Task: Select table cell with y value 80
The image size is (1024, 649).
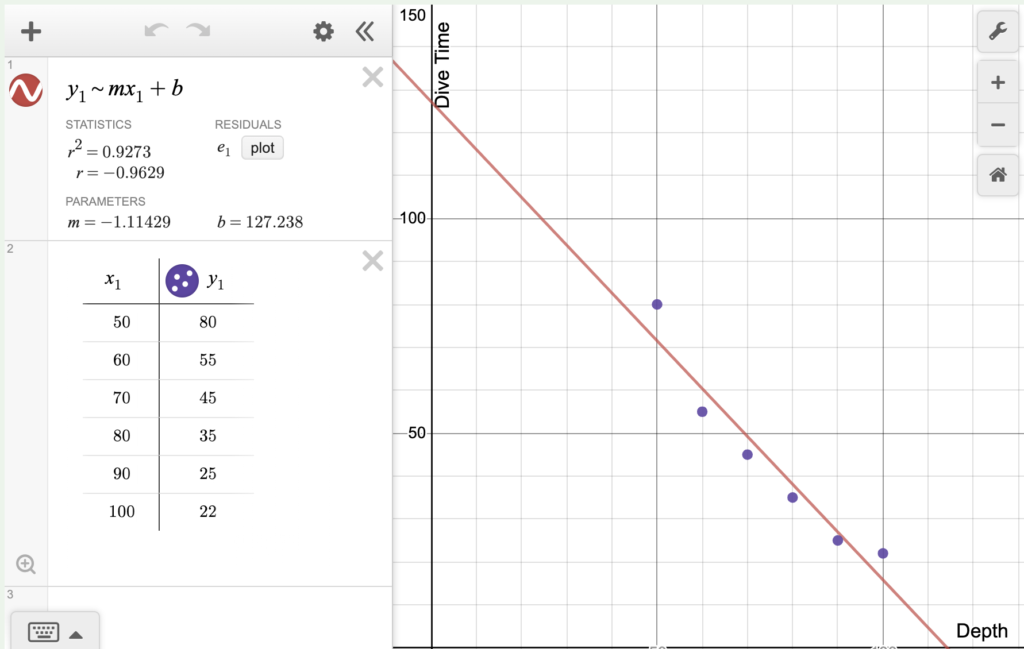Action: pyautogui.click(x=208, y=322)
